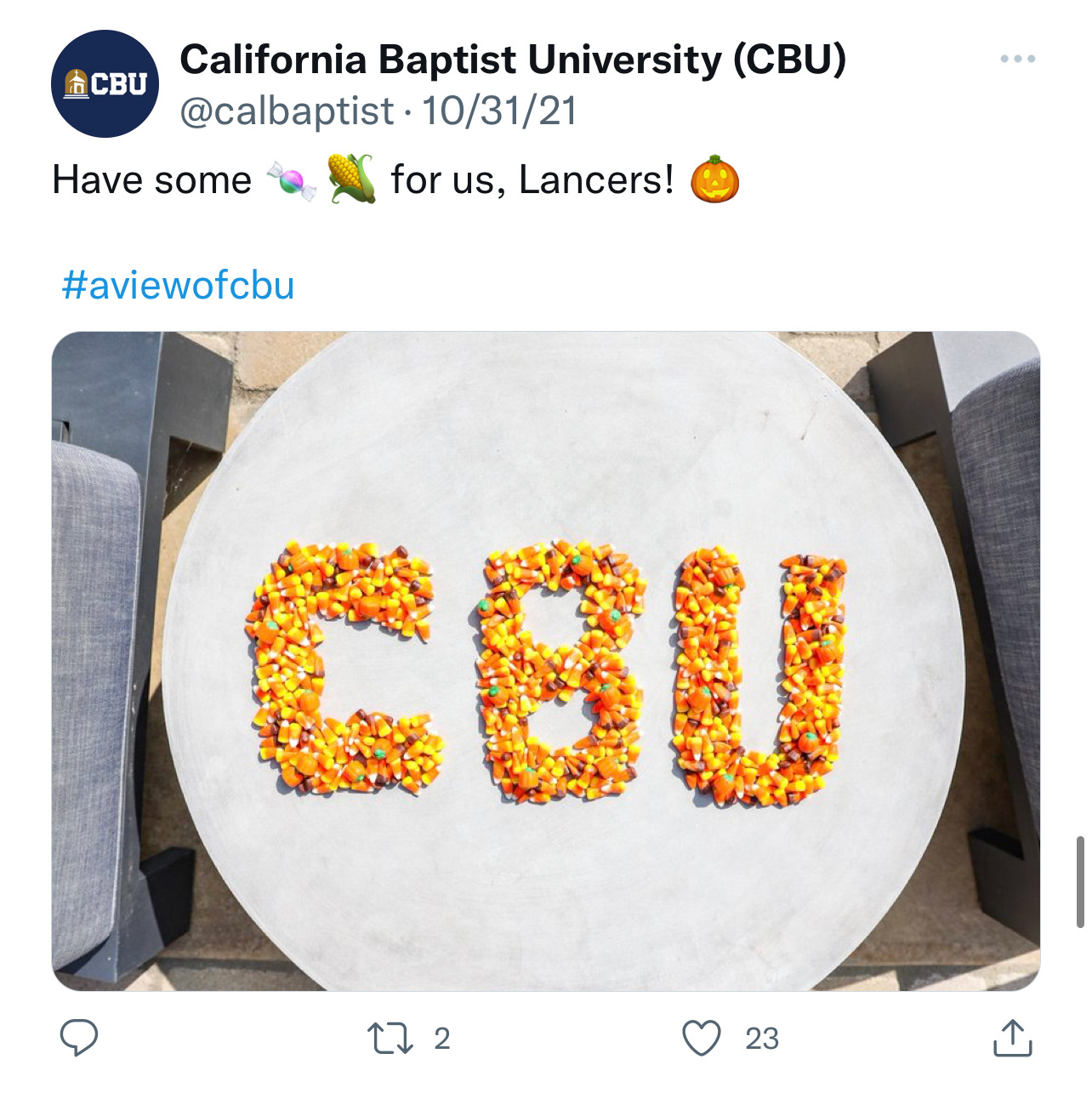Click the jack-o-lantern emoji

pos(714,179)
